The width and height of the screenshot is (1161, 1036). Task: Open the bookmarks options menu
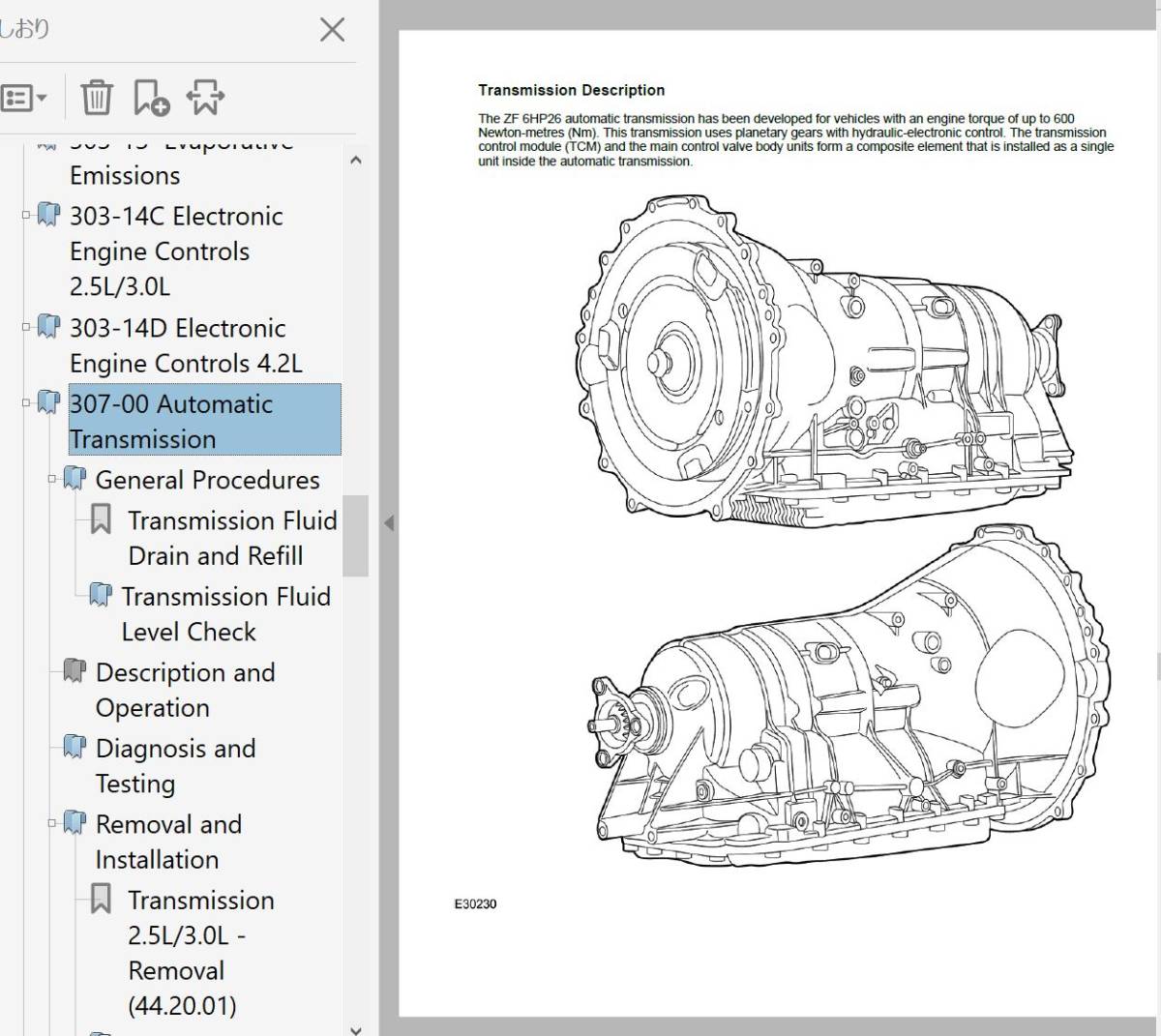tap(23, 99)
